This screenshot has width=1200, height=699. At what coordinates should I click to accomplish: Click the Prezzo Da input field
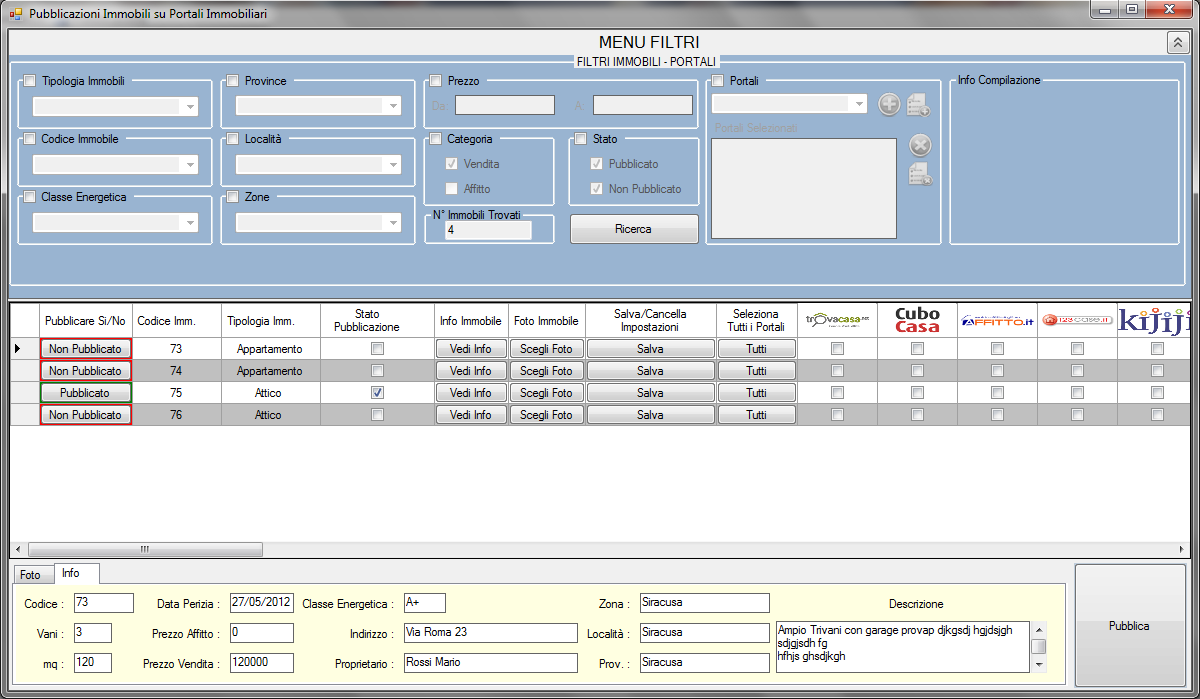[505, 105]
